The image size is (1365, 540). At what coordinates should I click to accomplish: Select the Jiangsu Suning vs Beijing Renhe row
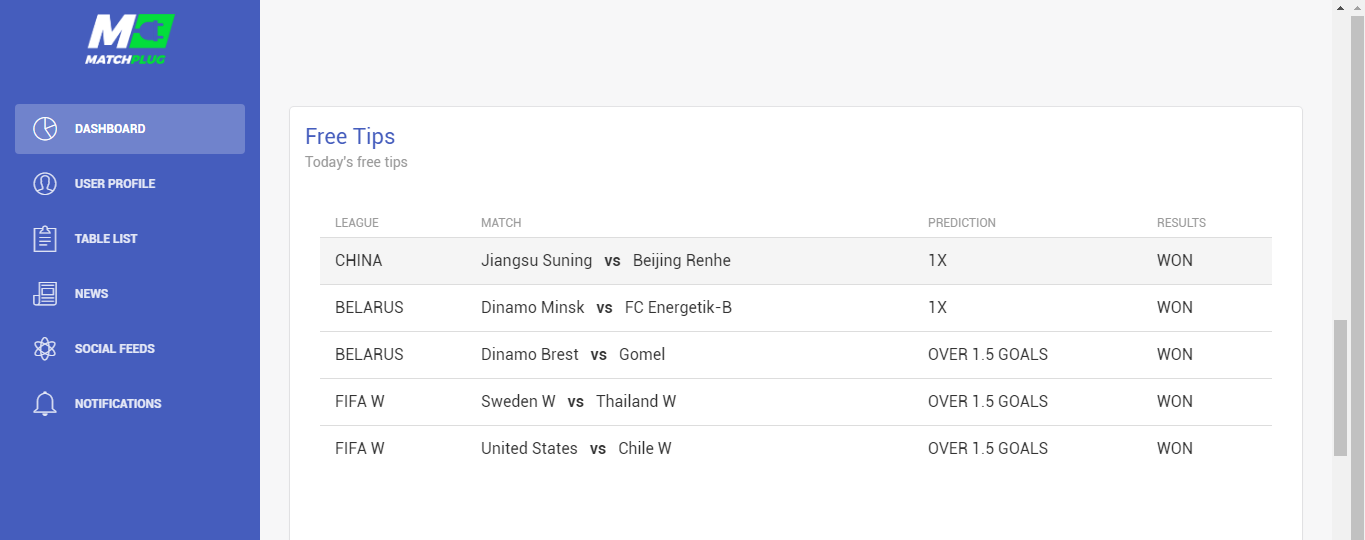coord(606,261)
